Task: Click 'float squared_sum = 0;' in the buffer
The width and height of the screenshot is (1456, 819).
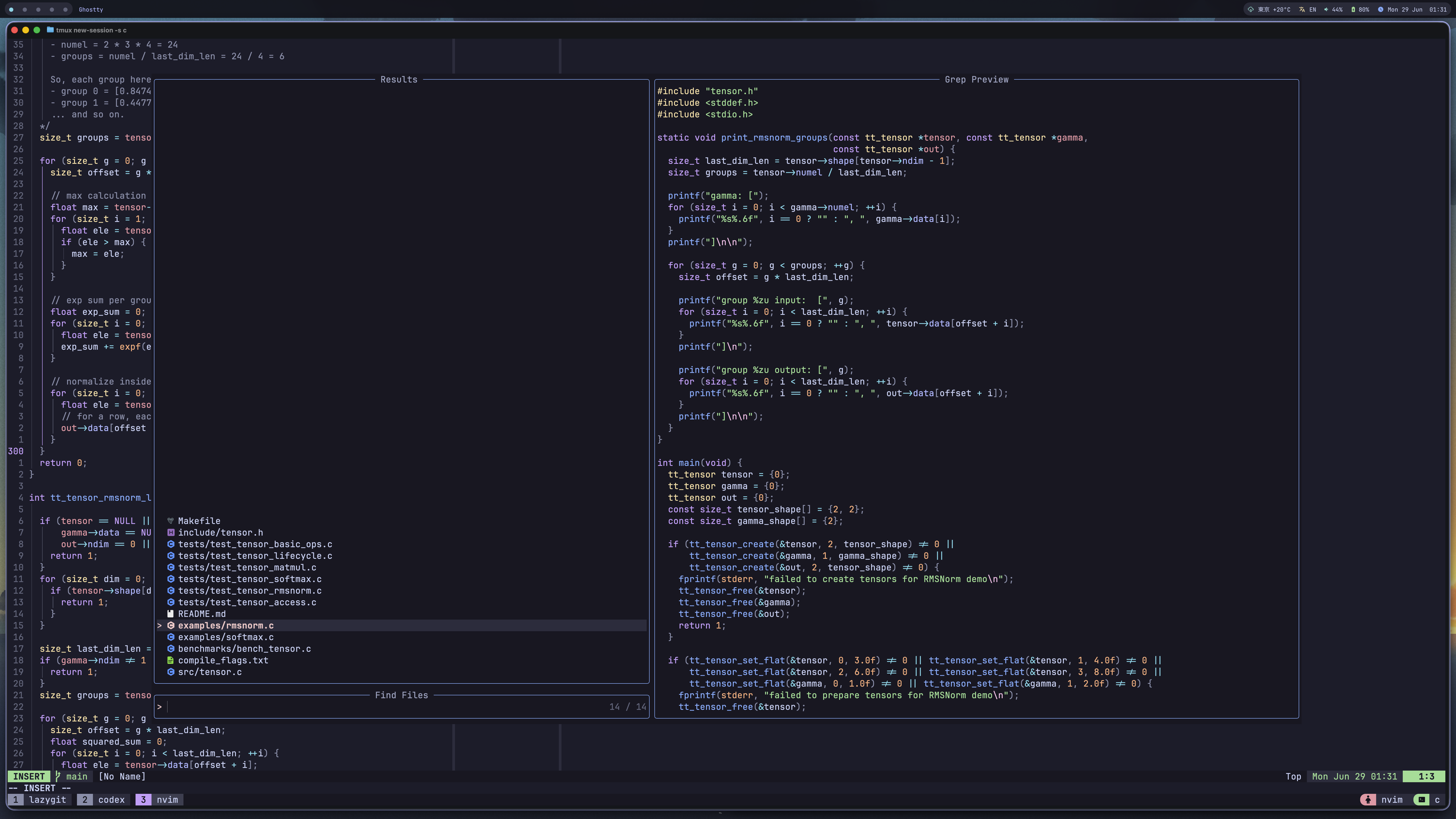Action: pyautogui.click(x=108, y=742)
